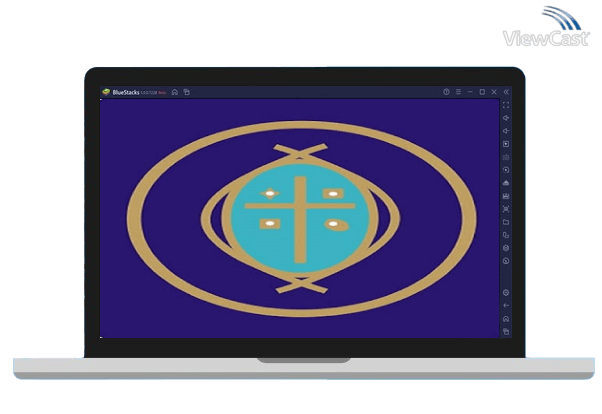Go back using the arrow icon in side toolbar
Image resolution: width=602 pixels, height=414 pixels.
click(506, 306)
